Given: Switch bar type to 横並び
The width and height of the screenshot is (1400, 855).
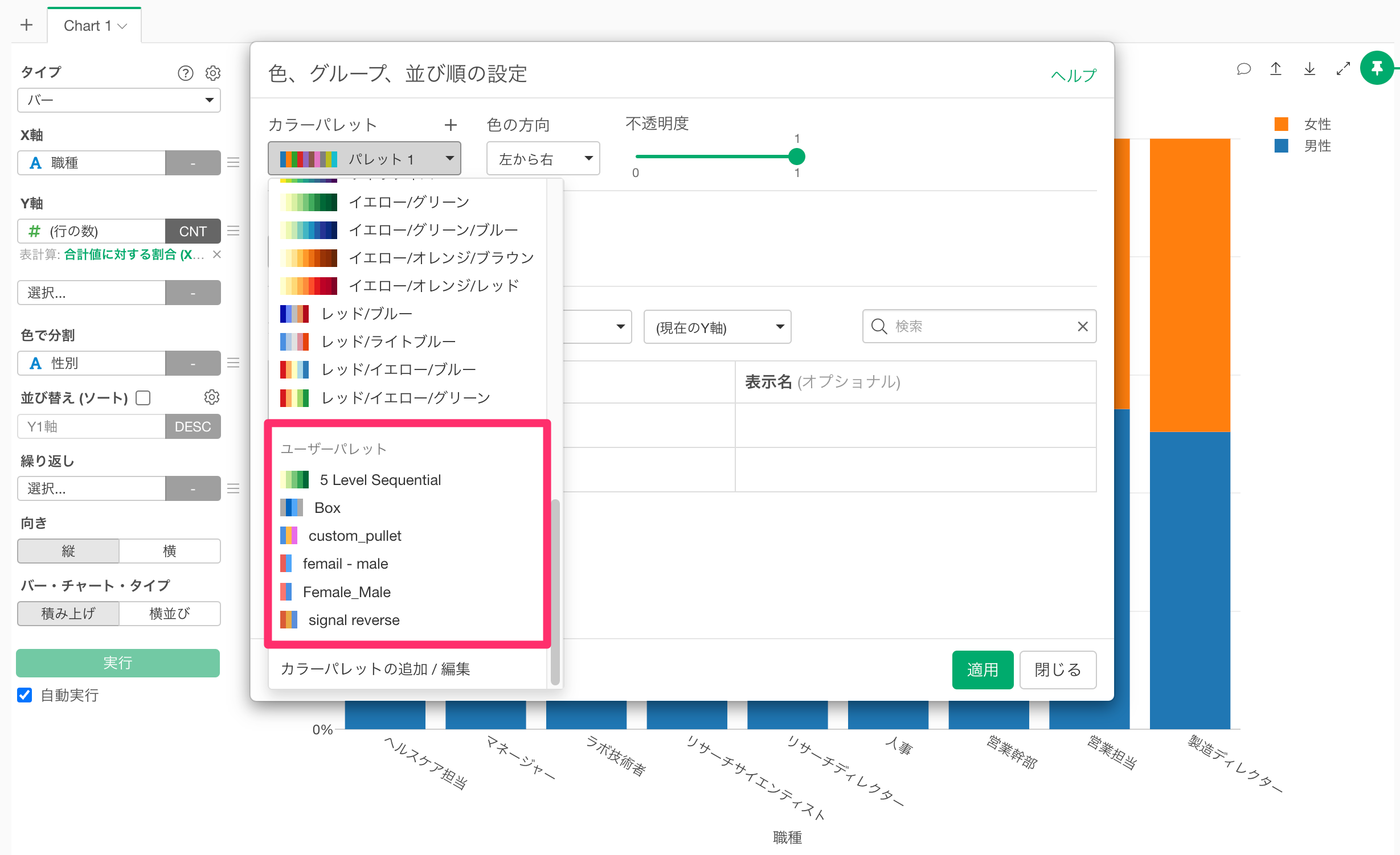Looking at the screenshot, I should (x=169, y=614).
